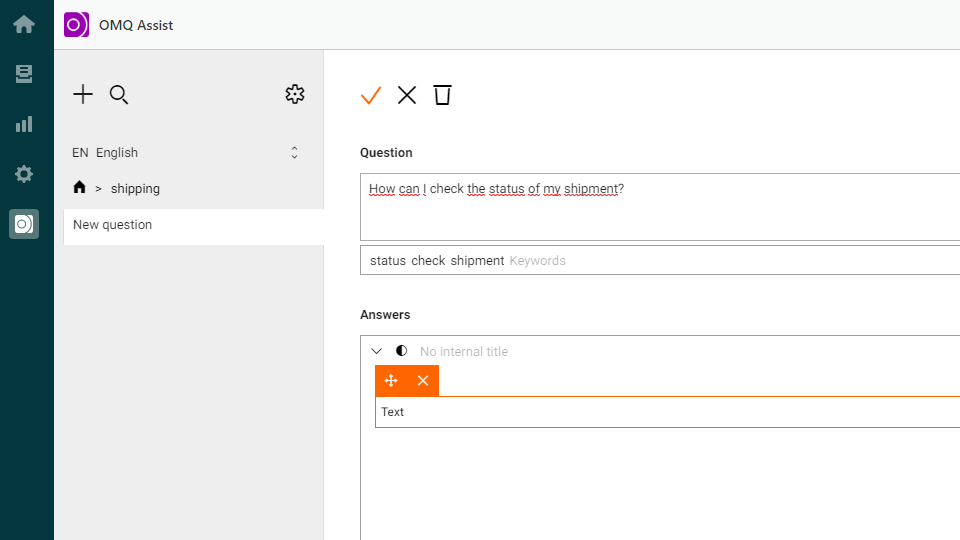Toggle answer half-circle status icon
Viewport: 960px width, 540px height.
[x=402, y=351]
